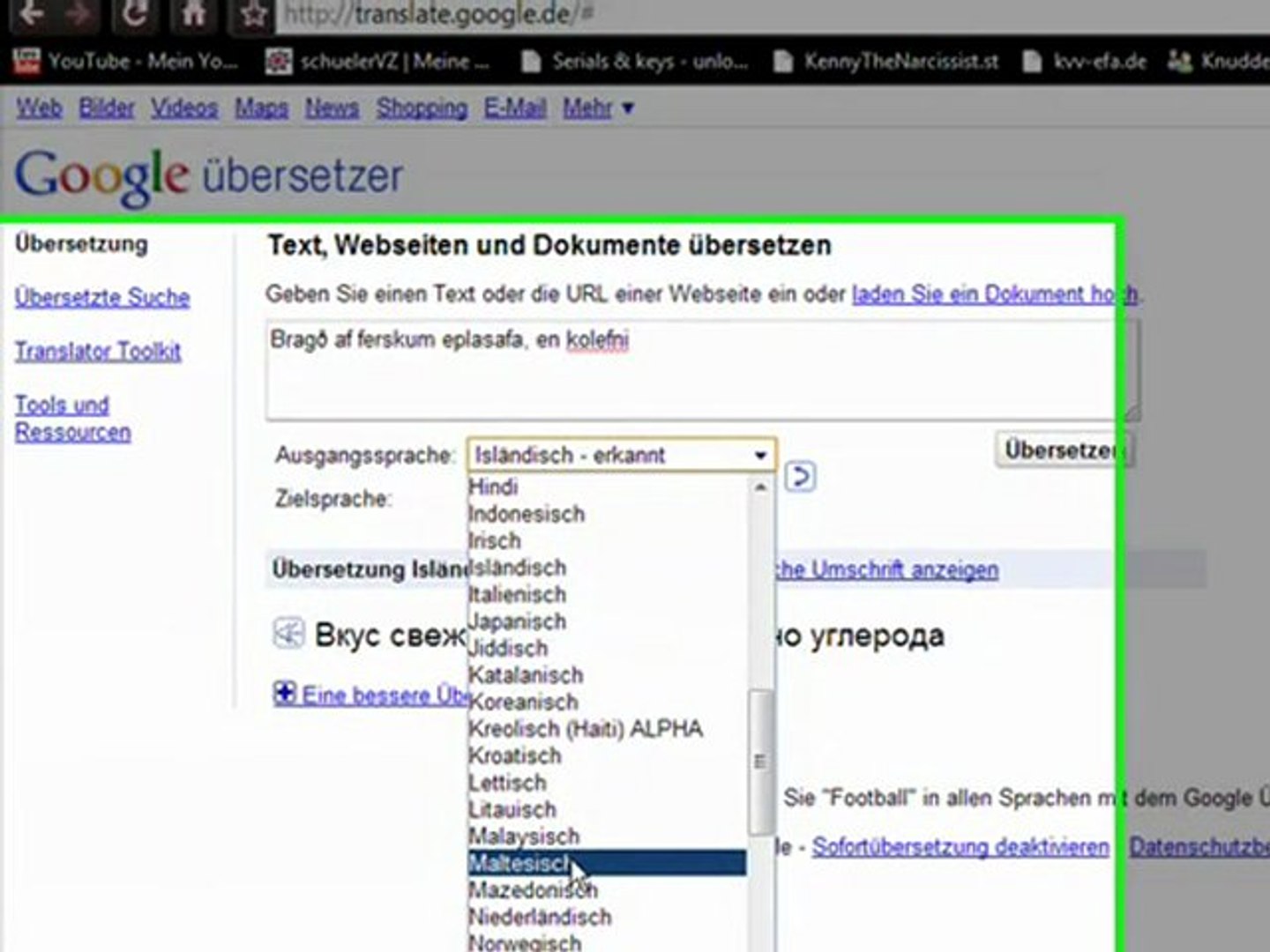Reload the page with the refresh icon
Image resolution: width=1270 pixels, height=952 pixels.
coord(134,14)
